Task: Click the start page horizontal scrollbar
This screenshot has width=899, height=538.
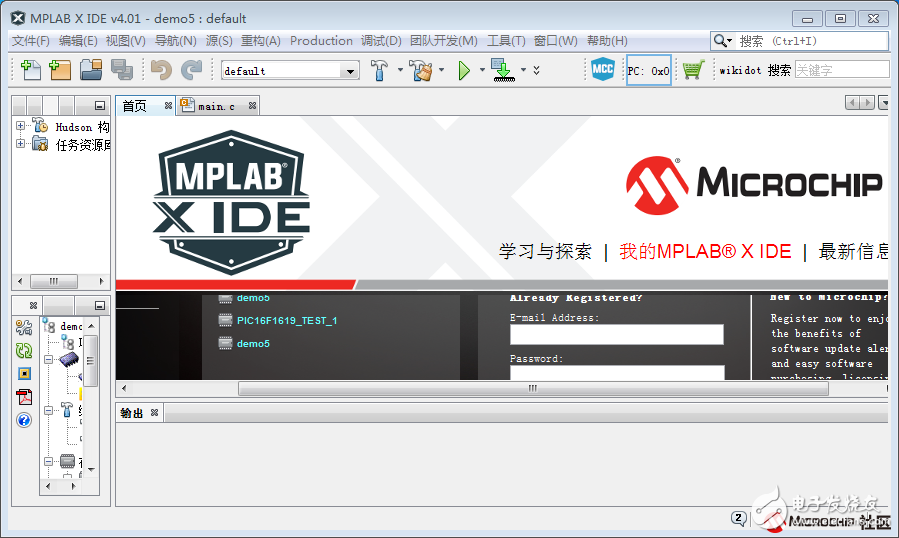Action: pos(532,388)
